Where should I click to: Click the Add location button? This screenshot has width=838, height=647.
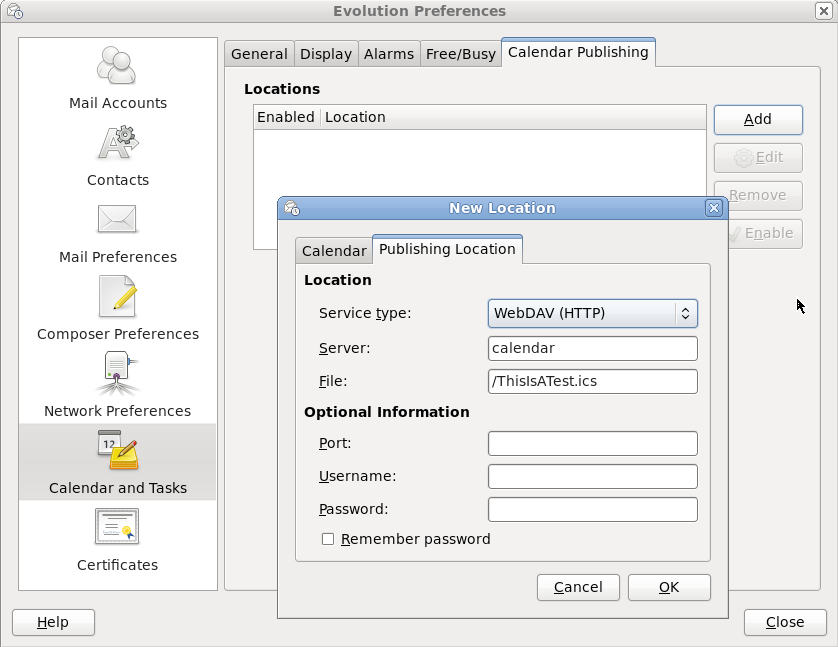(758, 119)
